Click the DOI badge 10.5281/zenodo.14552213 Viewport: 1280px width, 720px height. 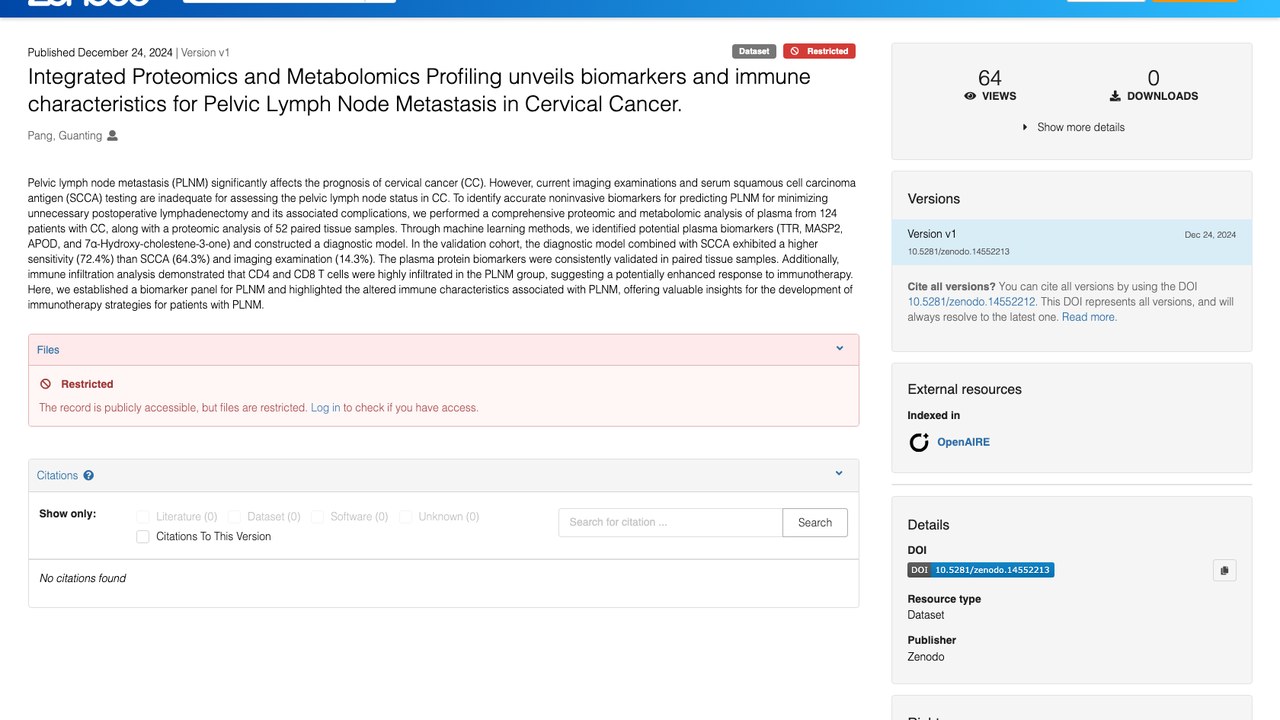[x=981, y=570]
